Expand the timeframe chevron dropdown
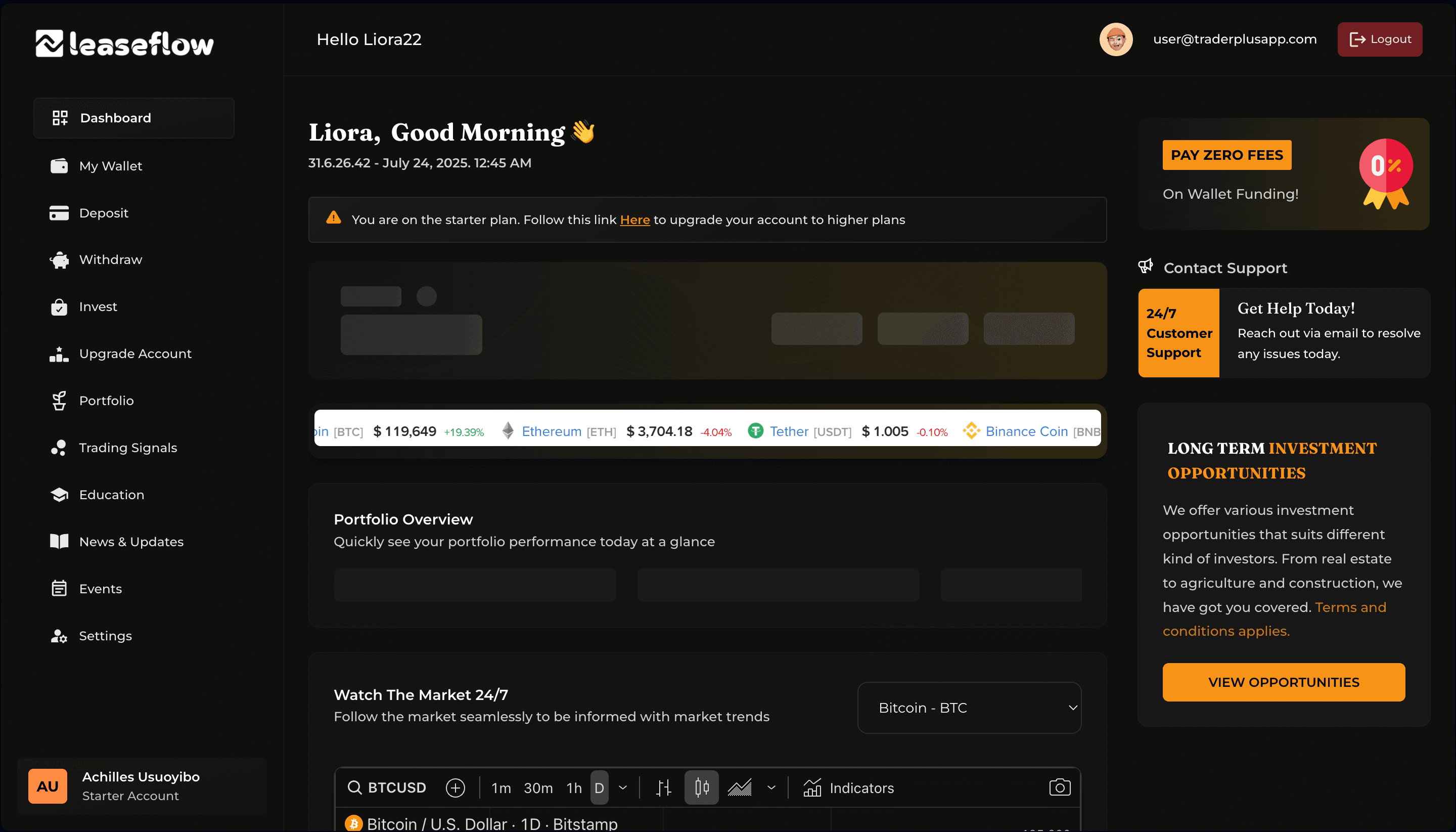Viewport: 1456px width, 832px height. [x=623, y=787]
